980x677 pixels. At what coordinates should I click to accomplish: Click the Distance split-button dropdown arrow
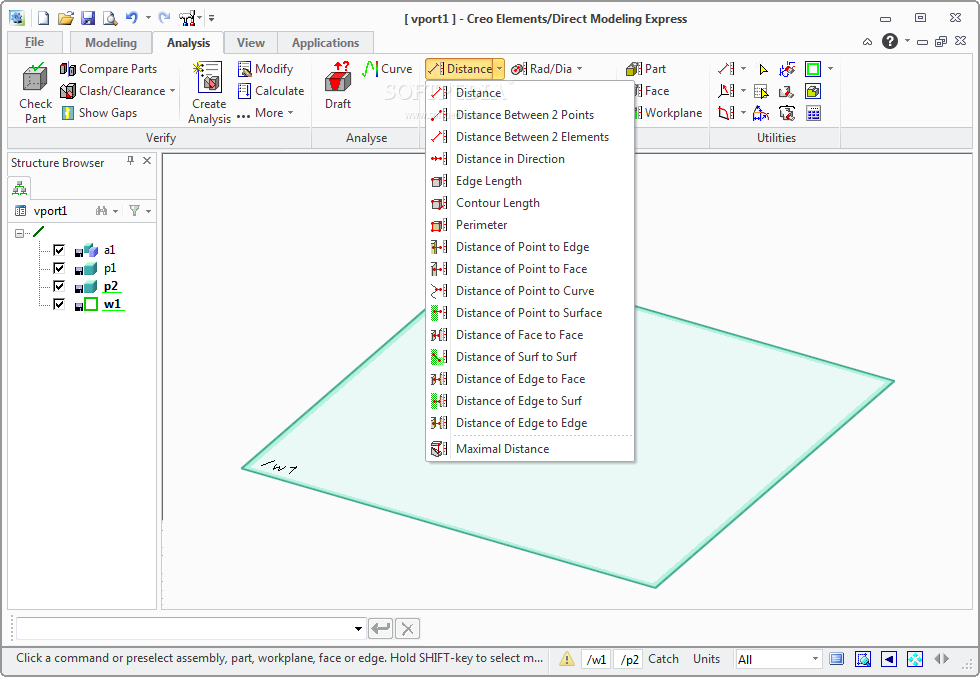tap(499, 69)
